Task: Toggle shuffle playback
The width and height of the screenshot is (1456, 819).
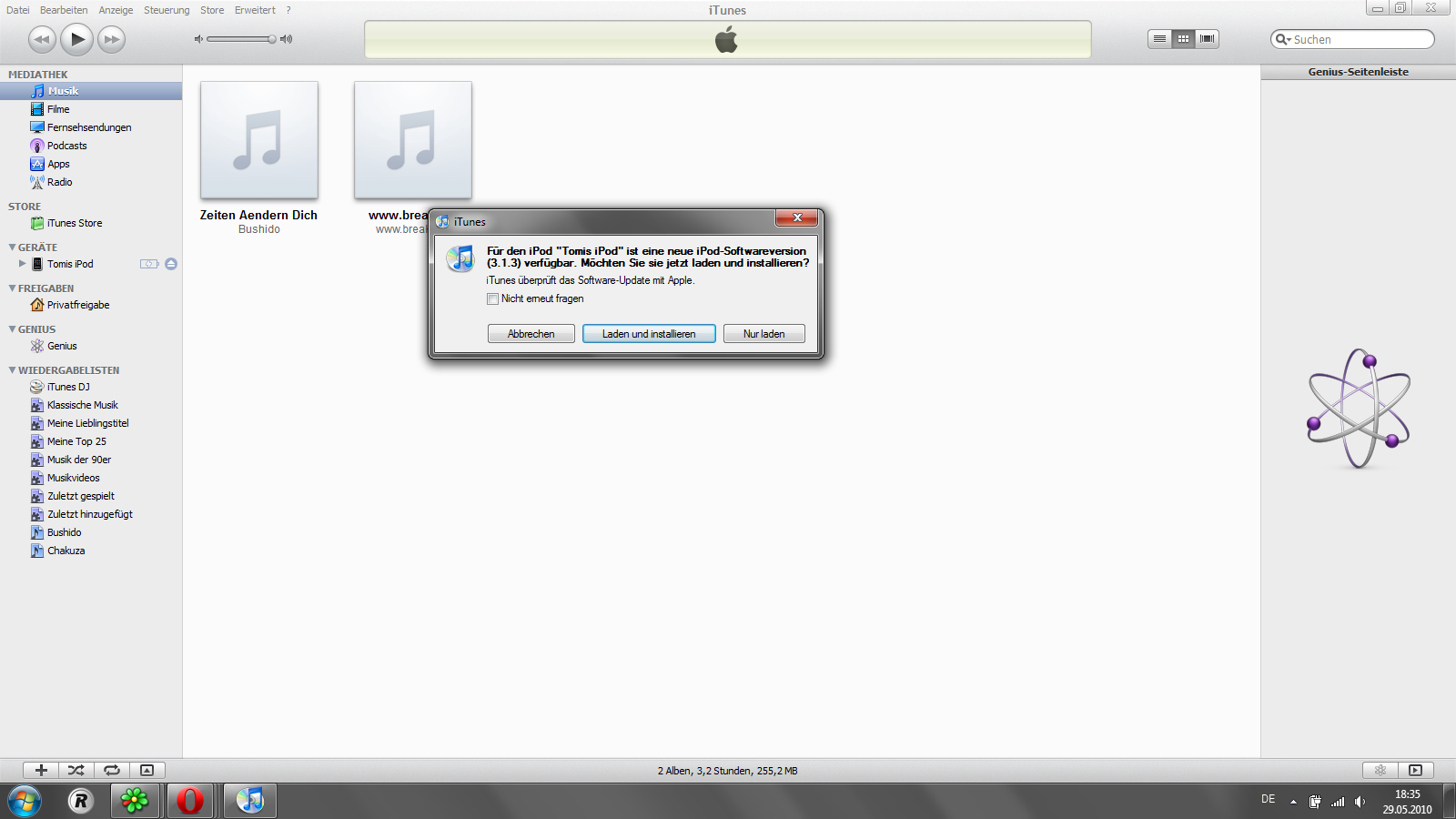Action: tap(76, 770)
